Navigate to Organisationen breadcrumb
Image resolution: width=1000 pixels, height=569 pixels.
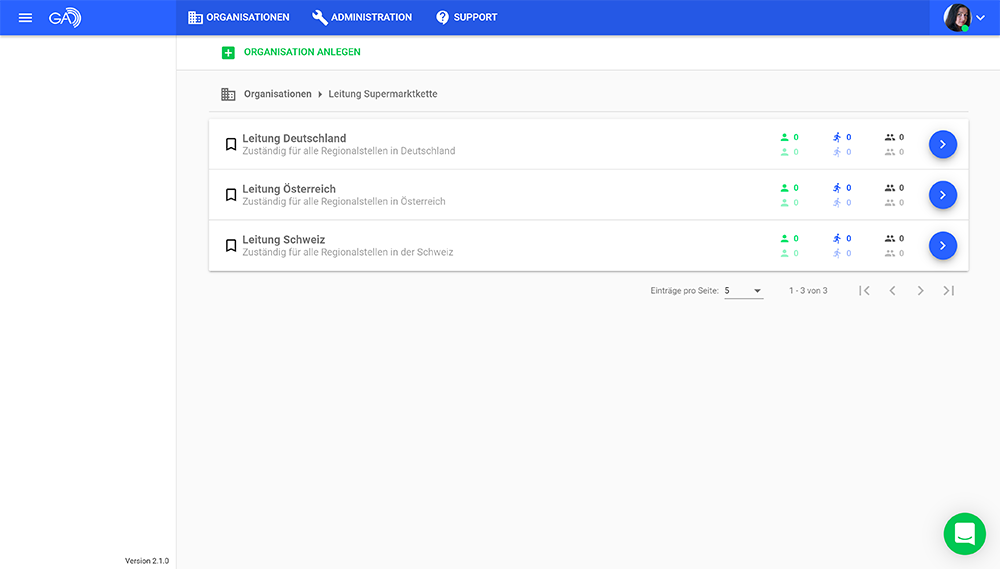coord(277,94)
